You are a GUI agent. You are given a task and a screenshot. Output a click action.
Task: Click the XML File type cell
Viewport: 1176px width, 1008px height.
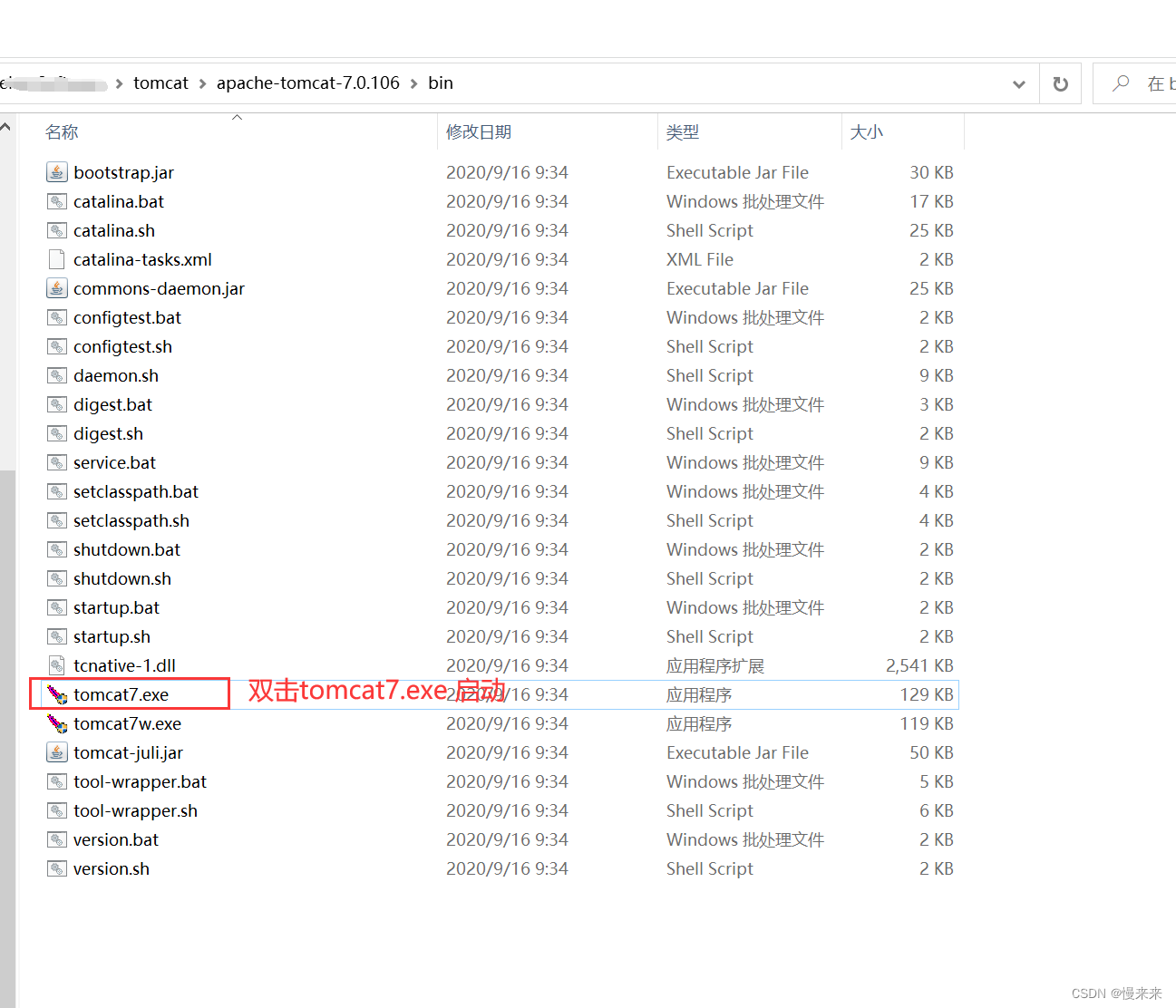700,259
